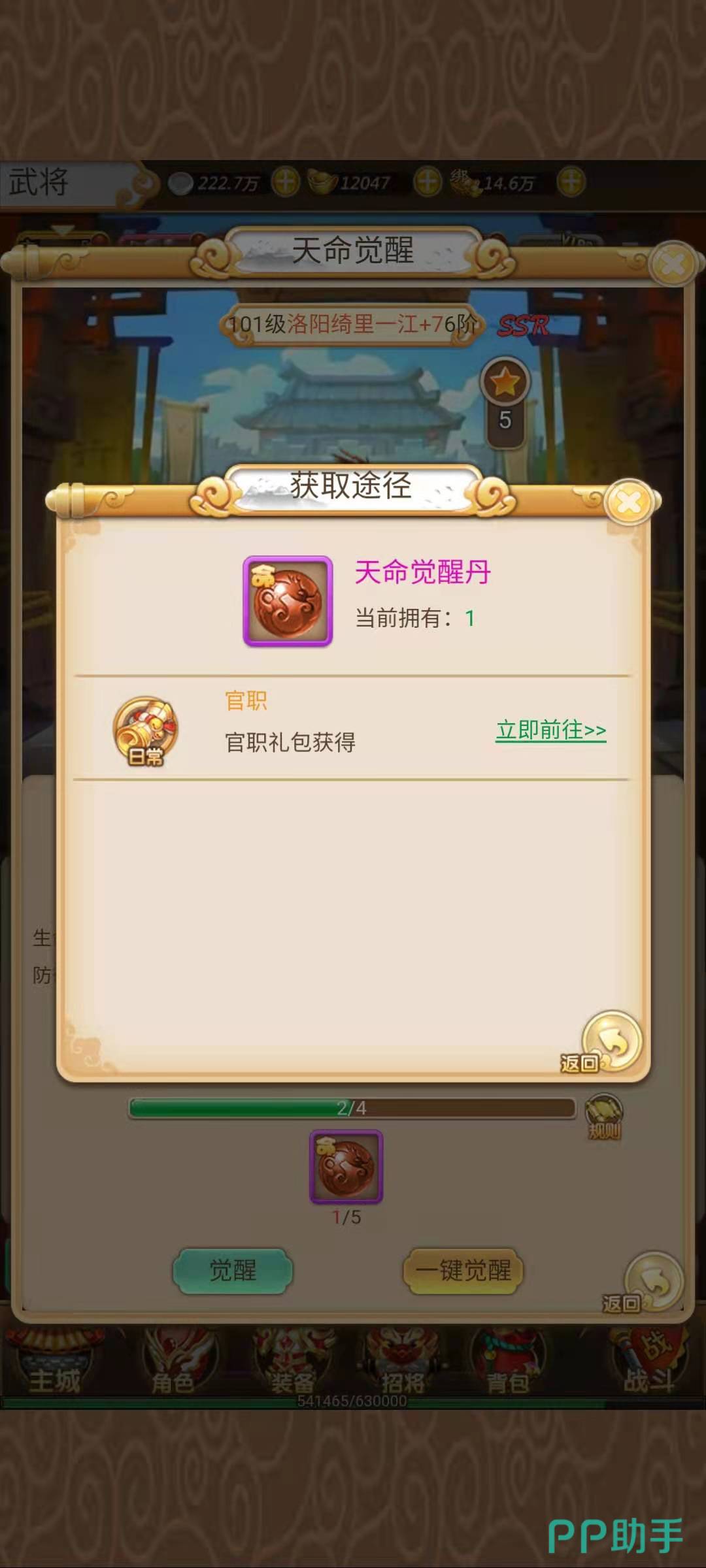The image size is (706, 1568).
Task: Open the 规则 rules icon
Action: tap(603, 1117)
